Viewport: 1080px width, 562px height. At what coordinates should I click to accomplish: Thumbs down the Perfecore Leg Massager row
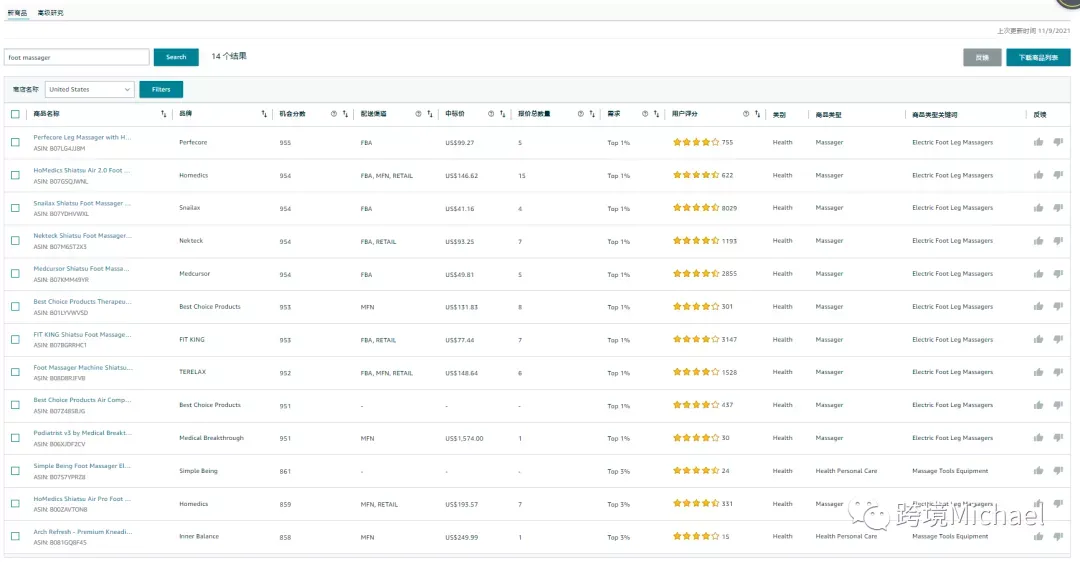click(1058, 142)
